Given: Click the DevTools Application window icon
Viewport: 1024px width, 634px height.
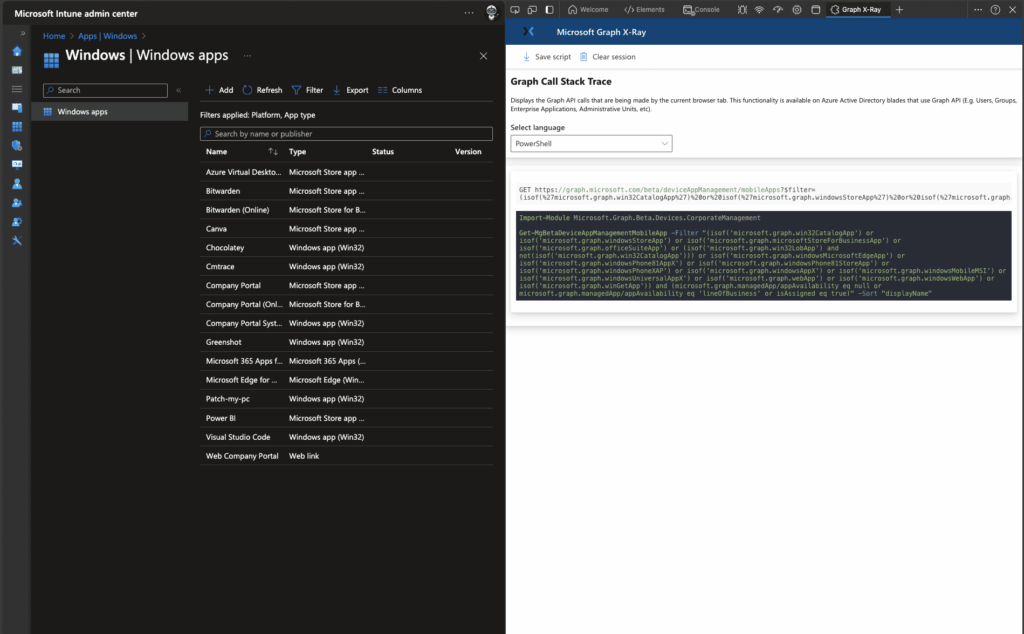Looking at the screenshot, I should click(815, 10).
